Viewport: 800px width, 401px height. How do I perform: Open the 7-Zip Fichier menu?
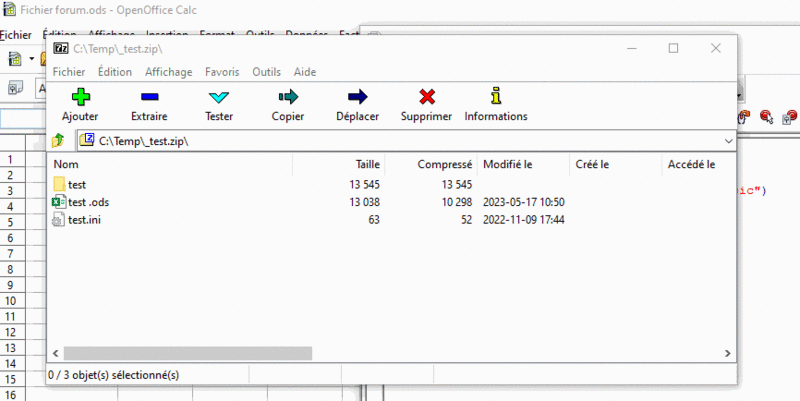click(69, 72)
